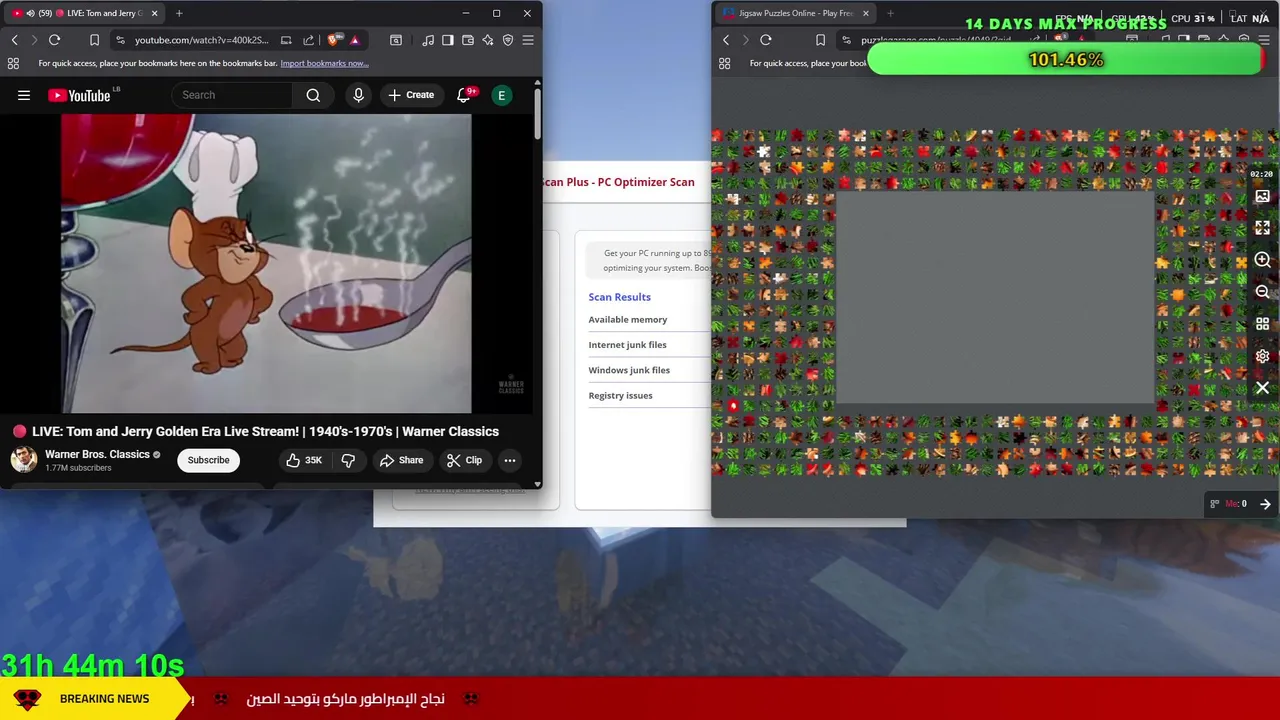The width and height of the screenshot is (1280, 720).
Task: Arrange pieces with the puzzle grid icon
Action: (x=1262, y=324)
